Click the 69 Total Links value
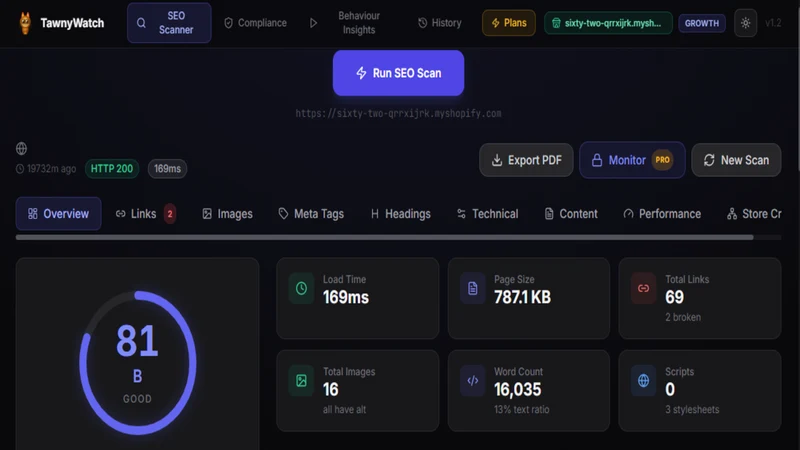Screen dimensions: 800x450 pos(674,297)
